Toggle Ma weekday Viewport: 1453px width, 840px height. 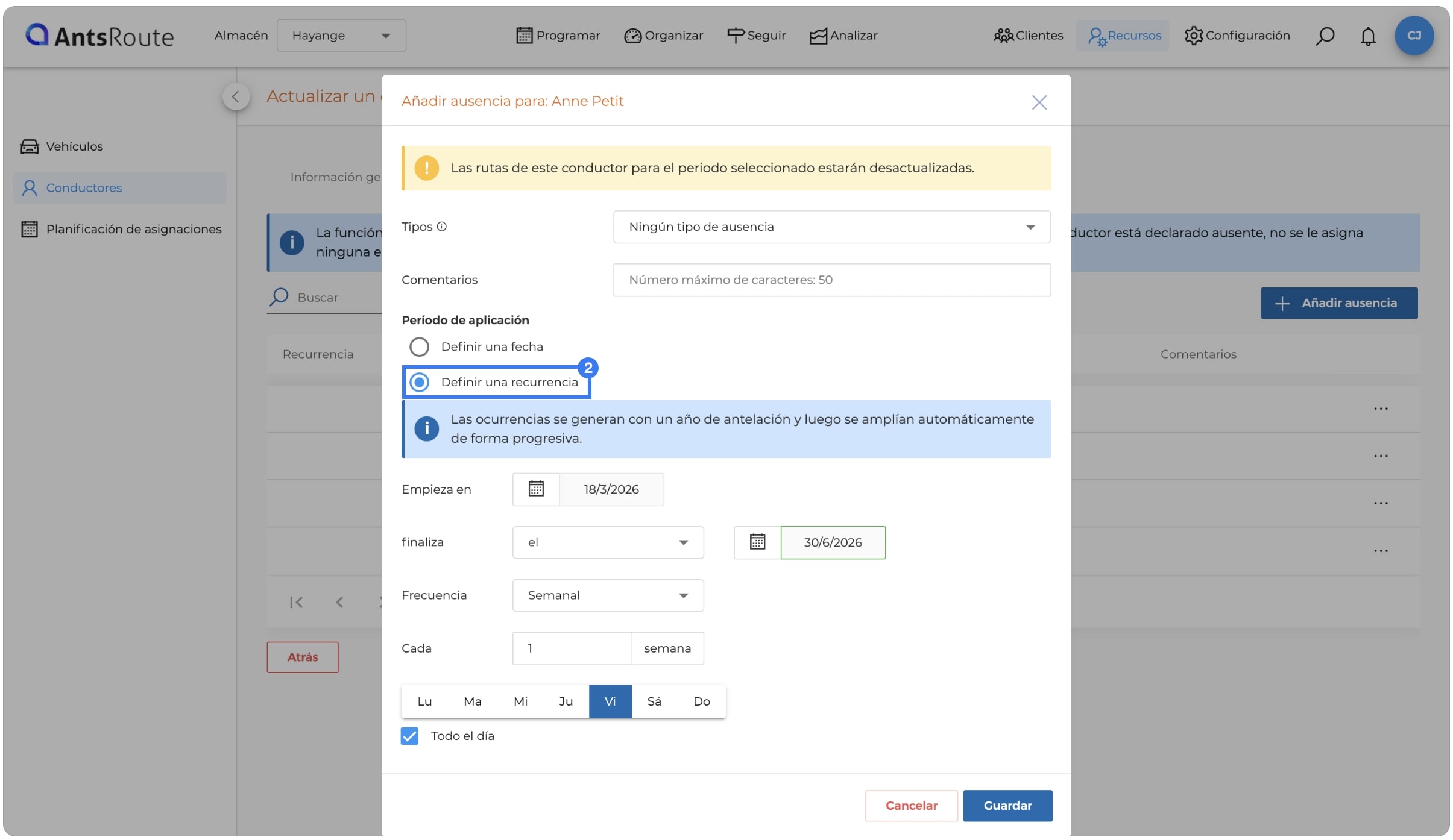coord(473,701)
